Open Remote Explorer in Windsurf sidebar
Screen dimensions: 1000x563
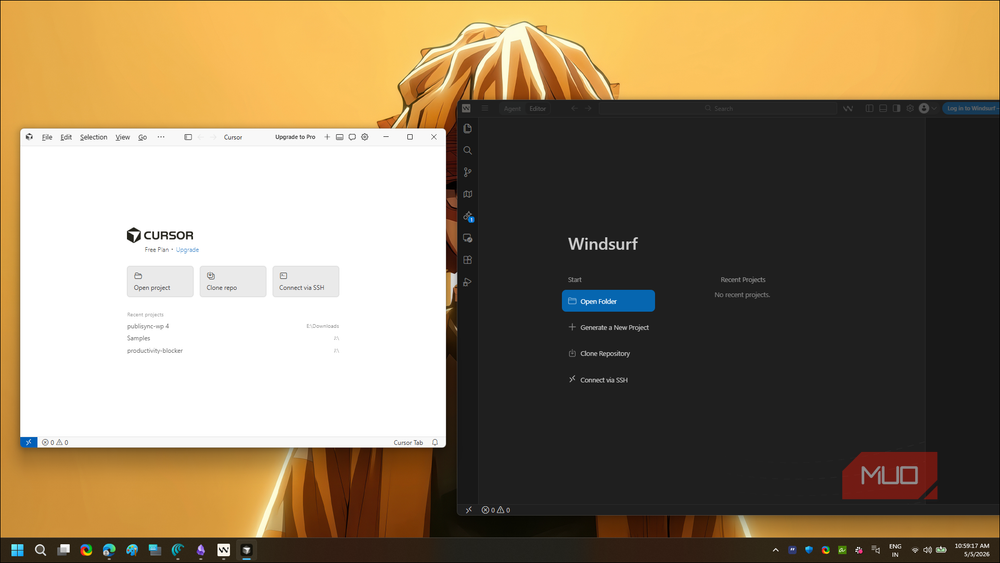(467, 238)
